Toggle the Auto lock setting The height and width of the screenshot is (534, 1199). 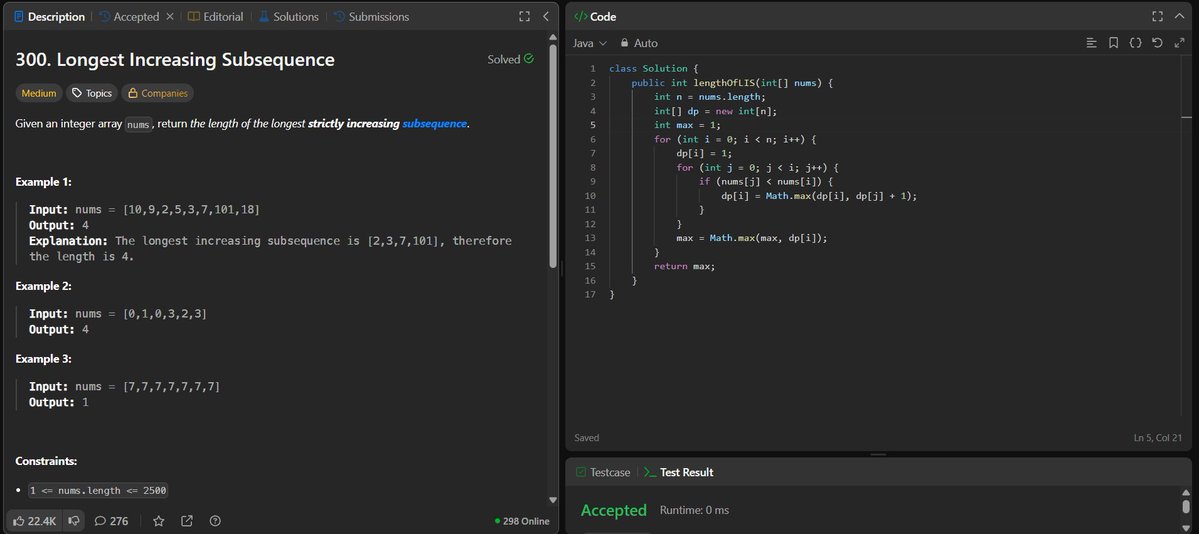639,44
